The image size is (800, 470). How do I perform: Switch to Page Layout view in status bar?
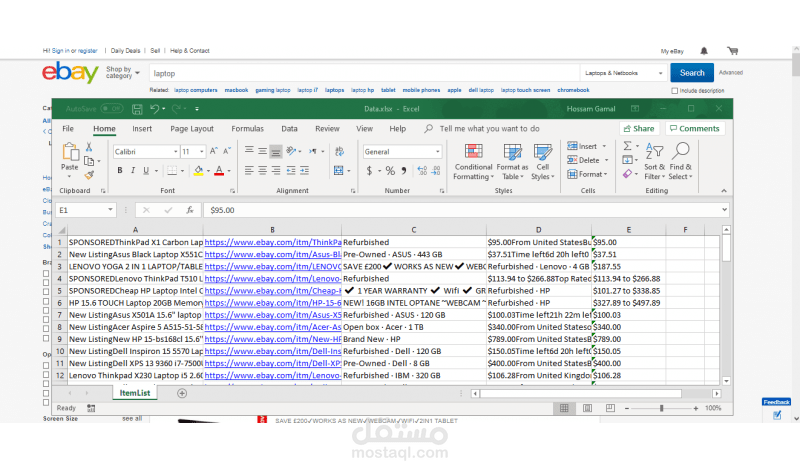tap(587, 408)
